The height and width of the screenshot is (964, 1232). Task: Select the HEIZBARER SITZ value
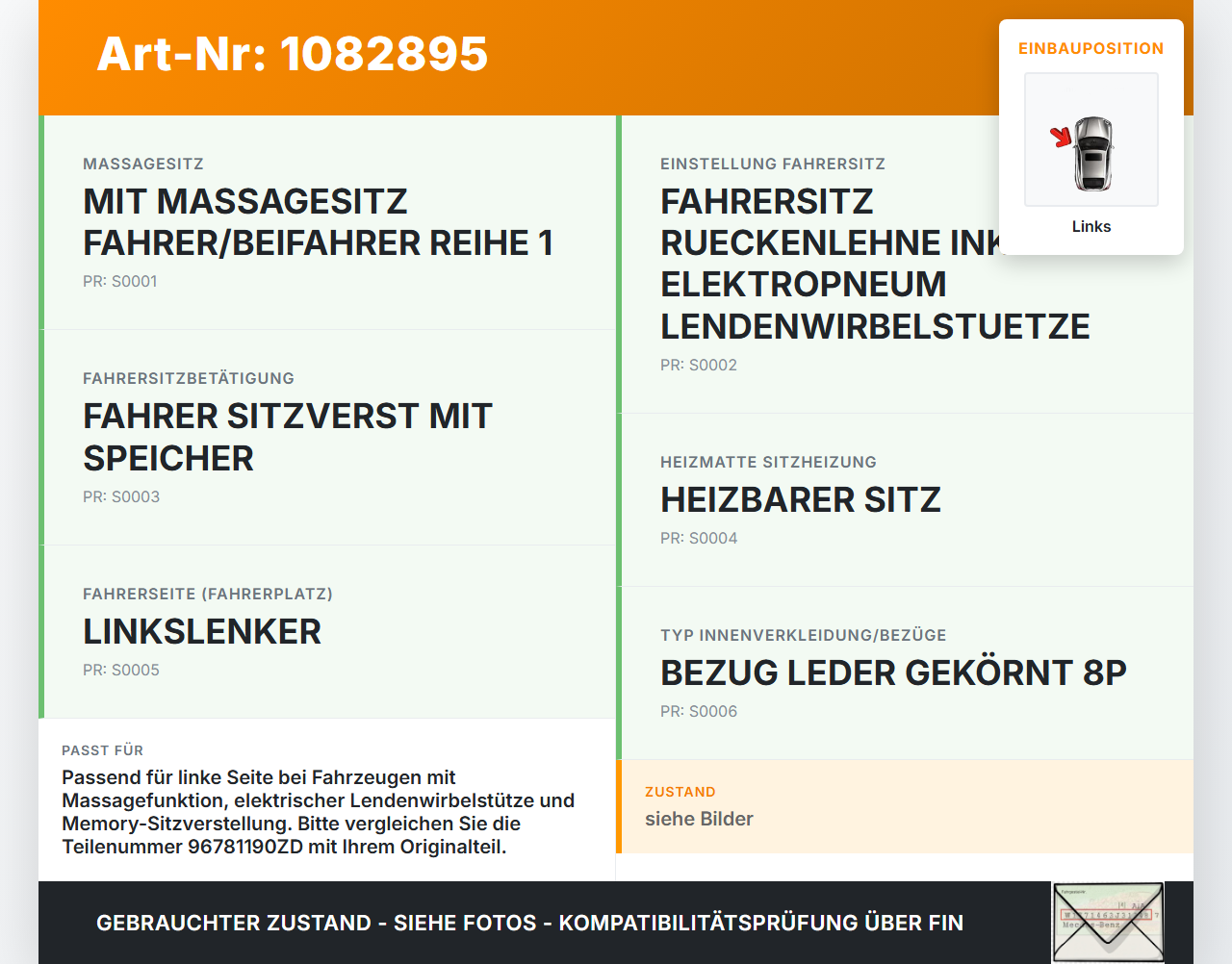(801, 500)
